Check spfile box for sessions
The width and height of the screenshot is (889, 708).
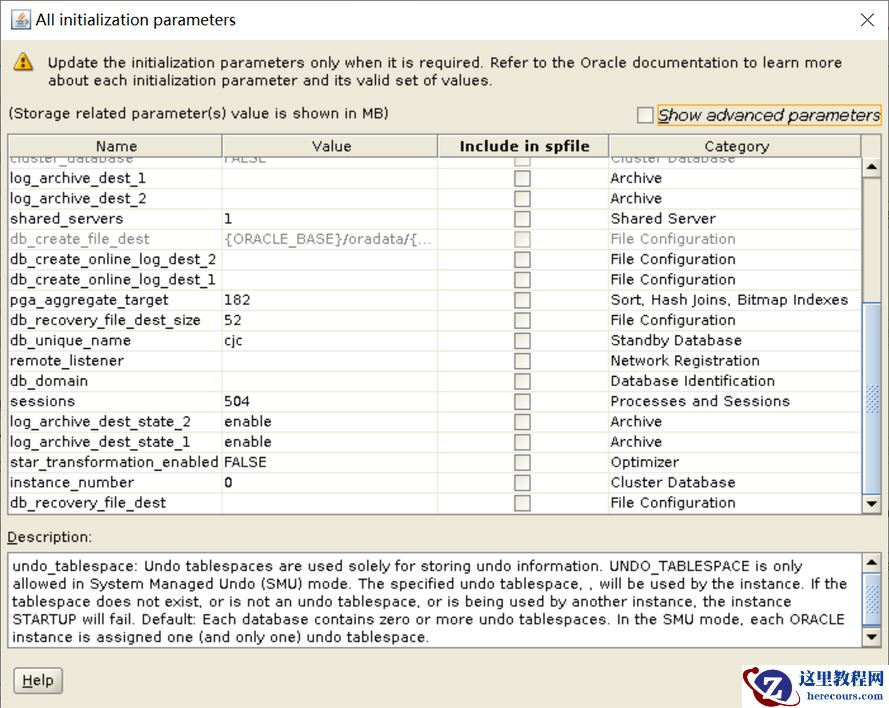(522, 401)
